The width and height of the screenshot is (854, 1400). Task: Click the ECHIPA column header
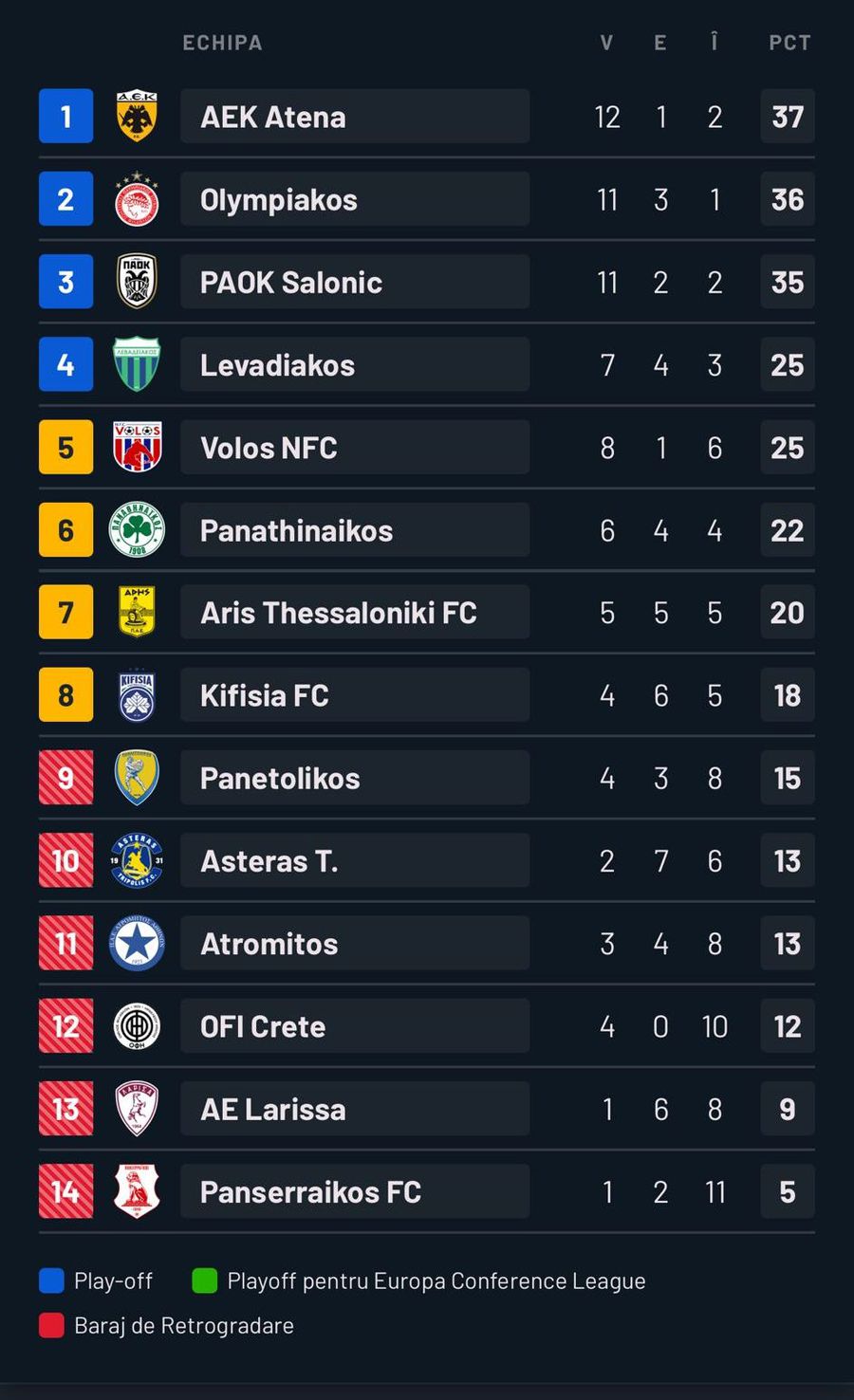222,43
